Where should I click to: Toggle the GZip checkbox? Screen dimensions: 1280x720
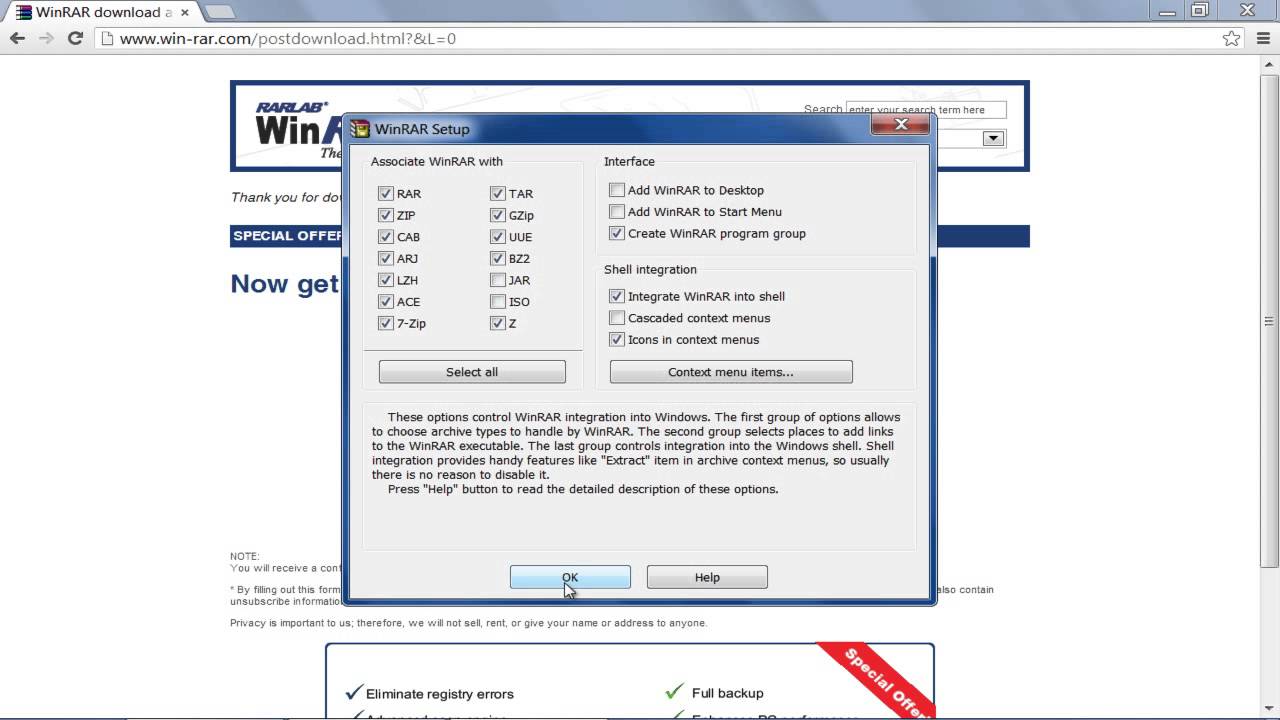pos(498,215)
